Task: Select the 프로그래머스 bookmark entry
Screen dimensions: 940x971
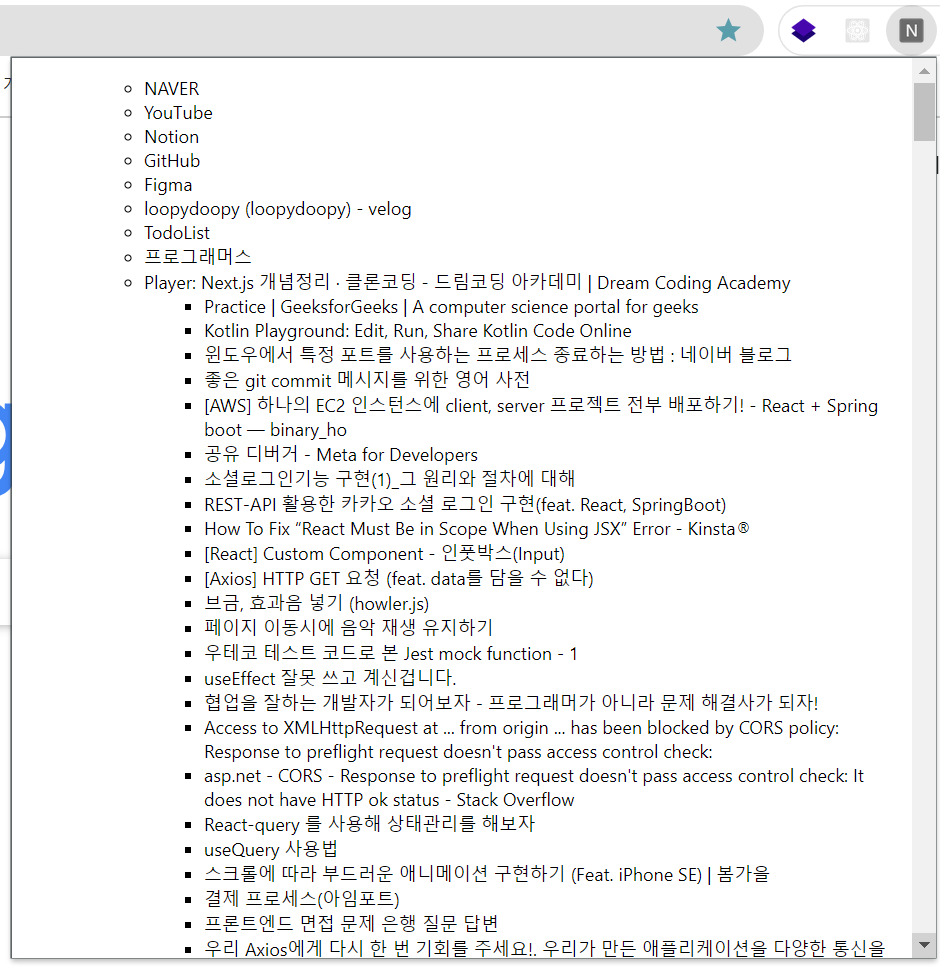Action: coord(198,258)
